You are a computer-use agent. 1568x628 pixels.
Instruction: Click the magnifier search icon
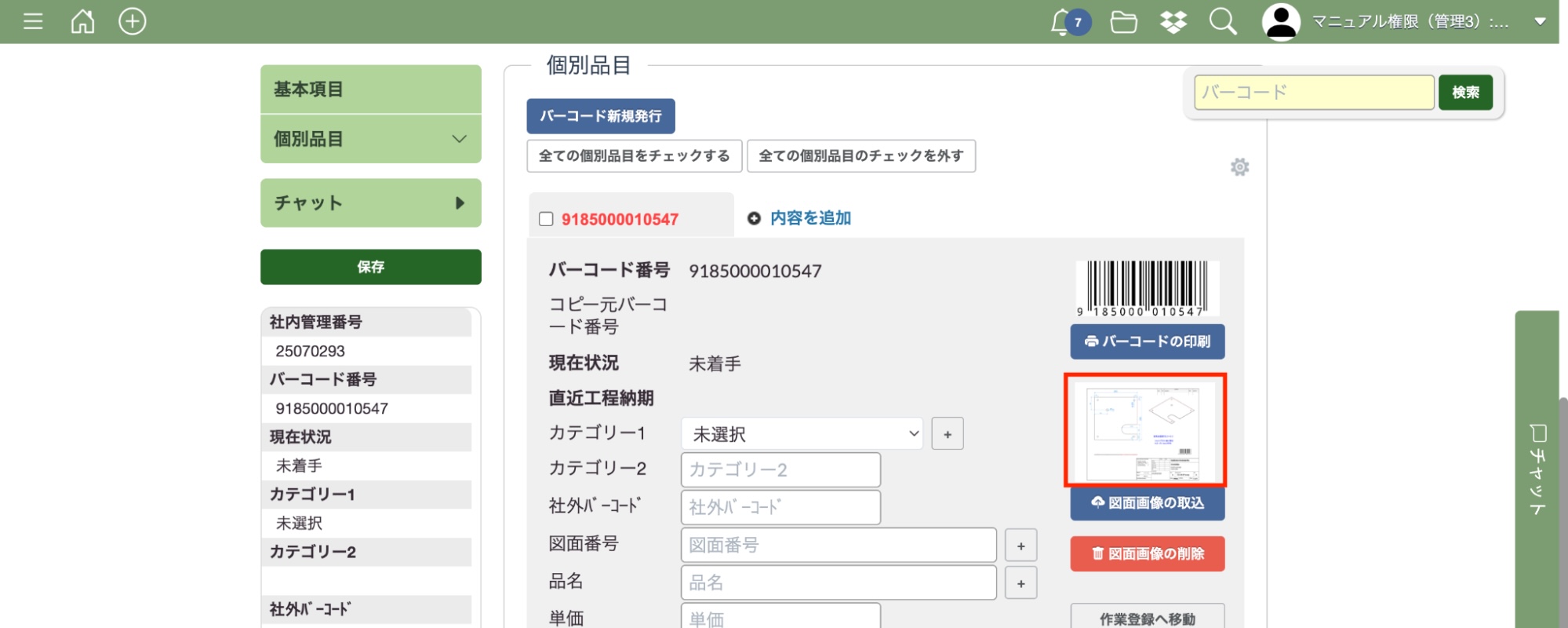click(1222, 22)
